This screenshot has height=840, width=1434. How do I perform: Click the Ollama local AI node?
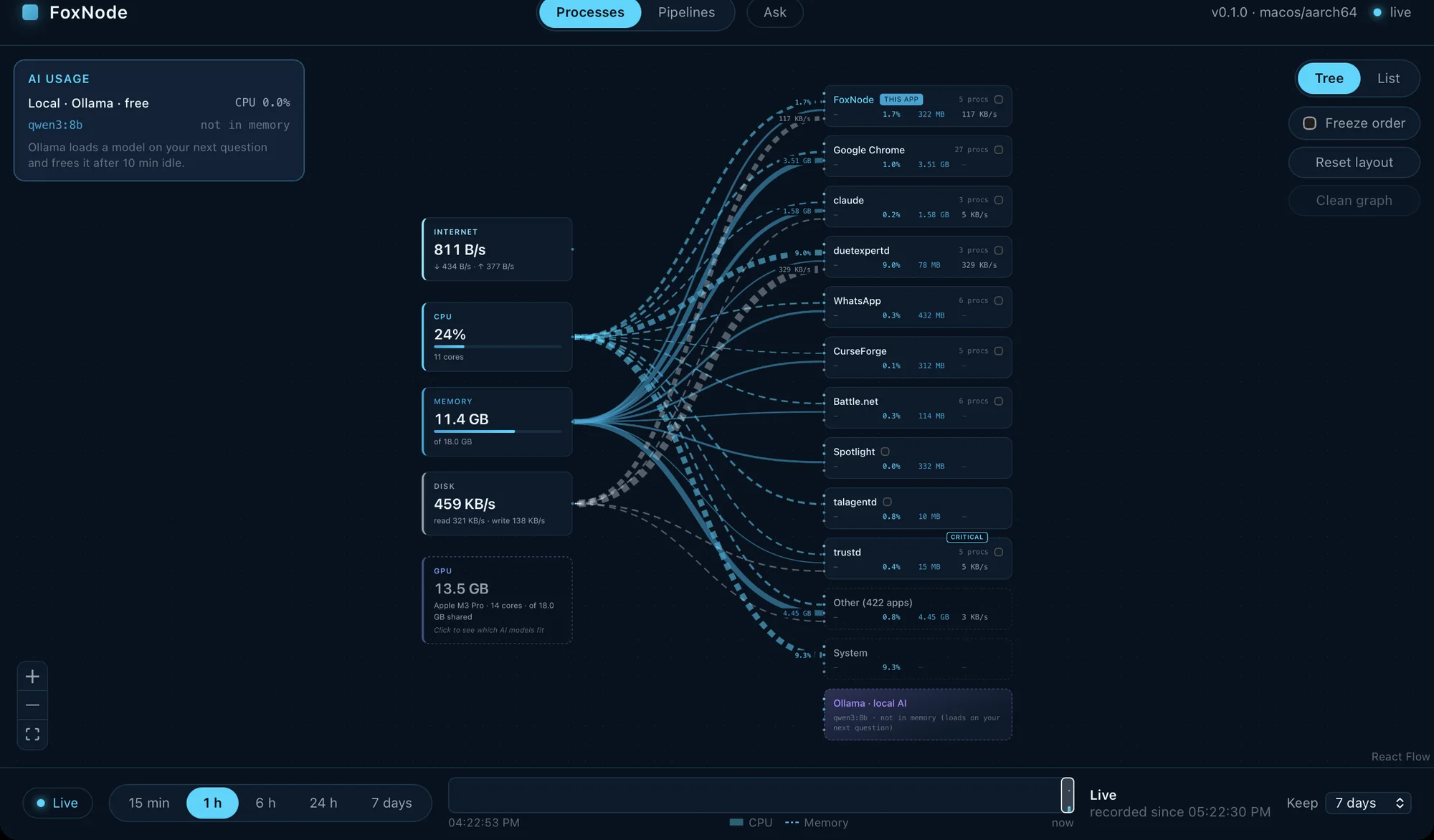[x=918, y=715]
